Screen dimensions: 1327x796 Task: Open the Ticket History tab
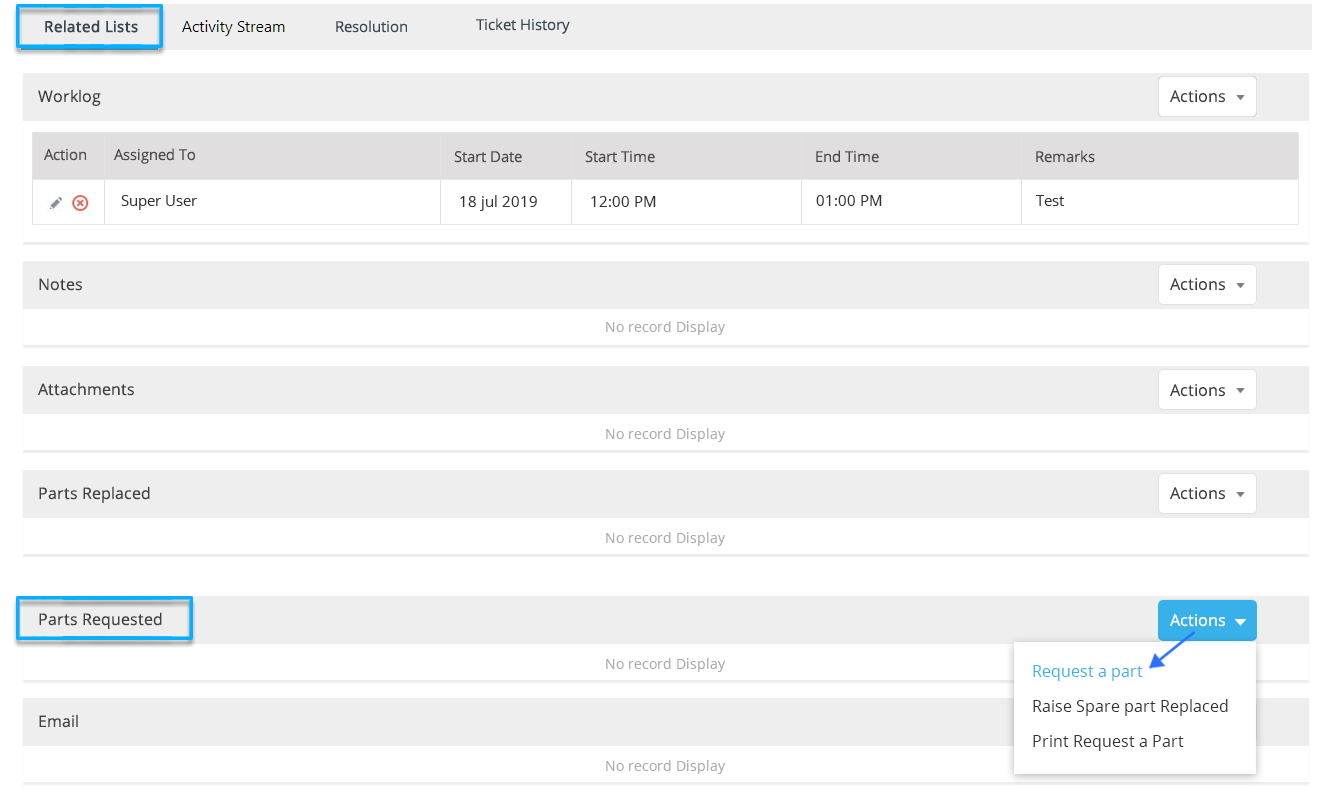pos(522,25)
